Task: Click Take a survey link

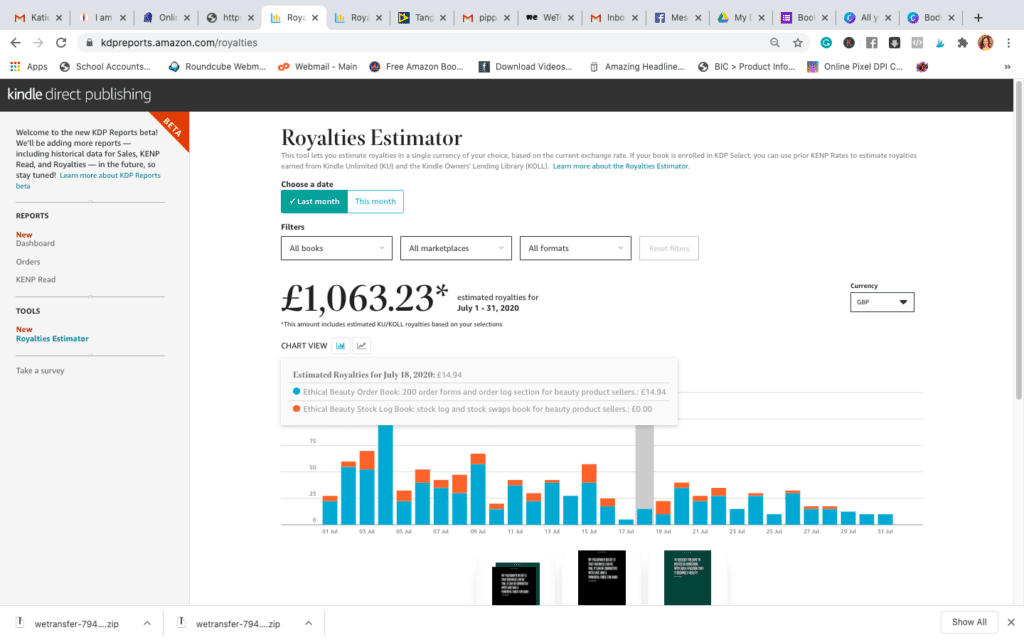Action: 40,370
